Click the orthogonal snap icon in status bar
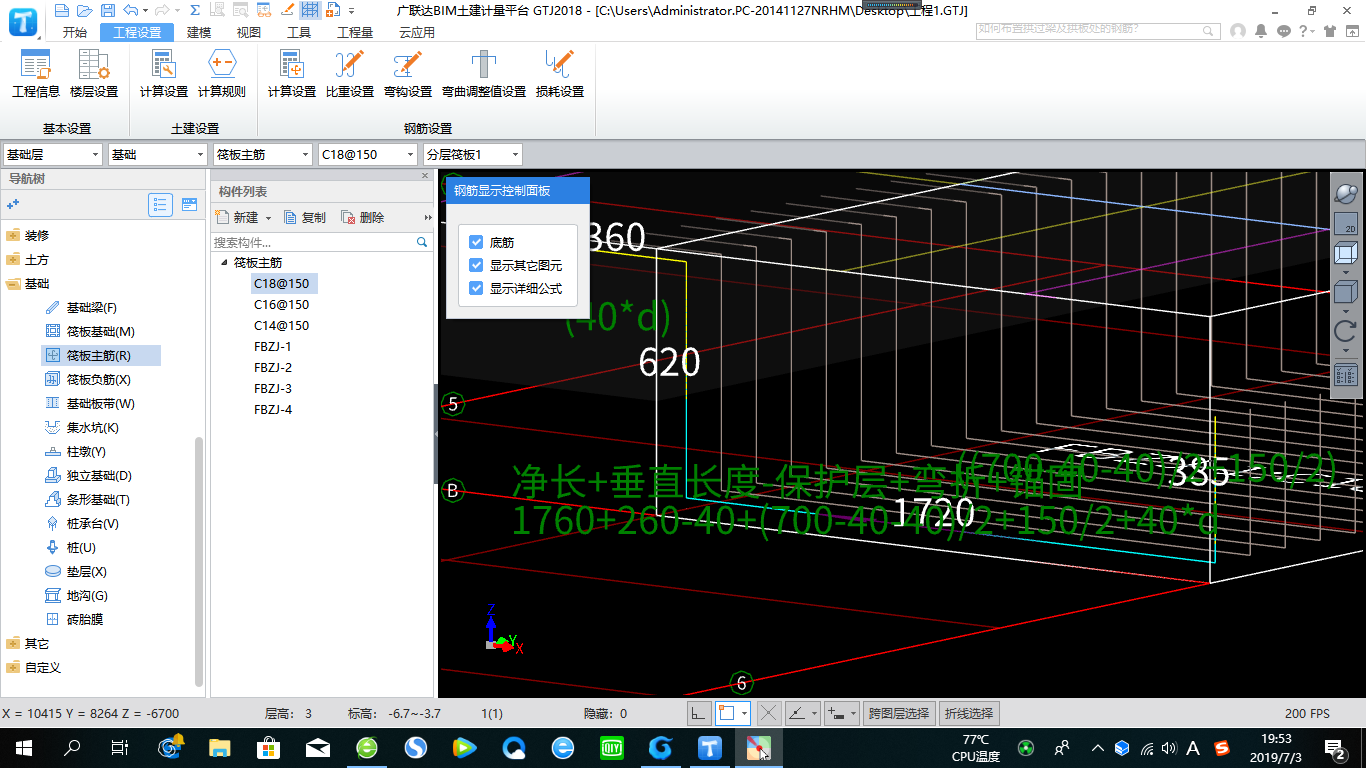This screenshot has height=768, width=1366. 699,713
